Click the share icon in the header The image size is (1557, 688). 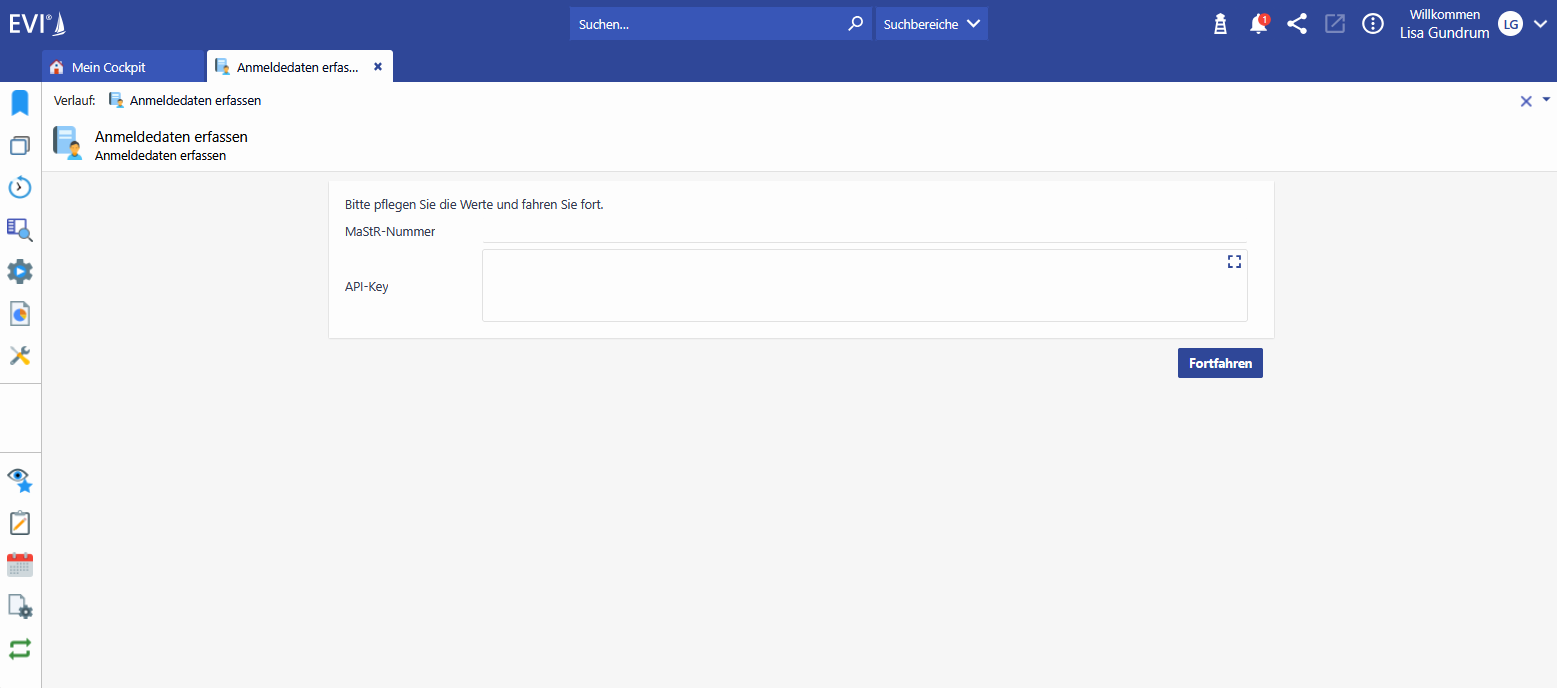point(1297,25)
